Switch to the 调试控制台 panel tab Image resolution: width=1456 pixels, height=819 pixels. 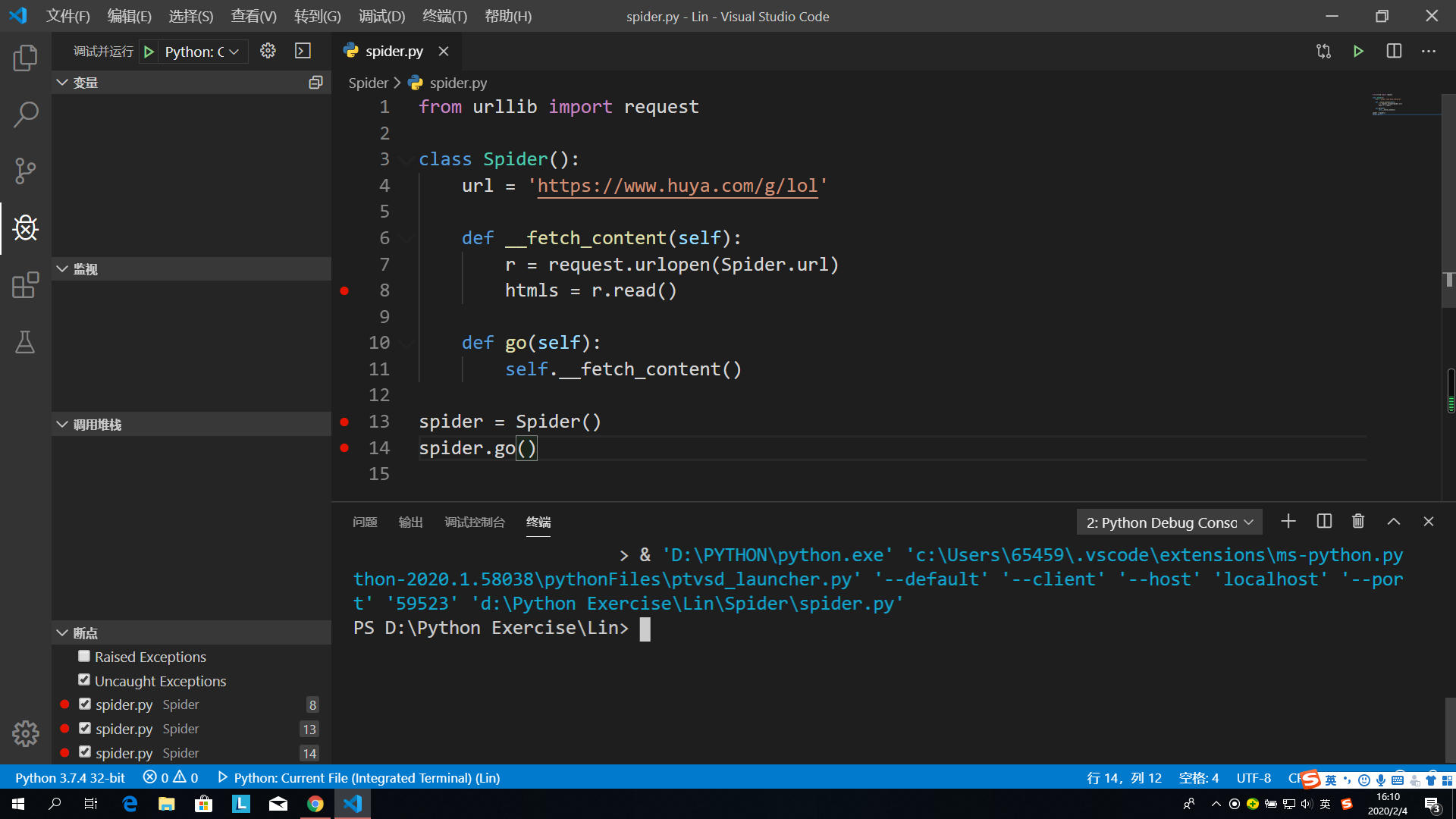coord(474,522)
